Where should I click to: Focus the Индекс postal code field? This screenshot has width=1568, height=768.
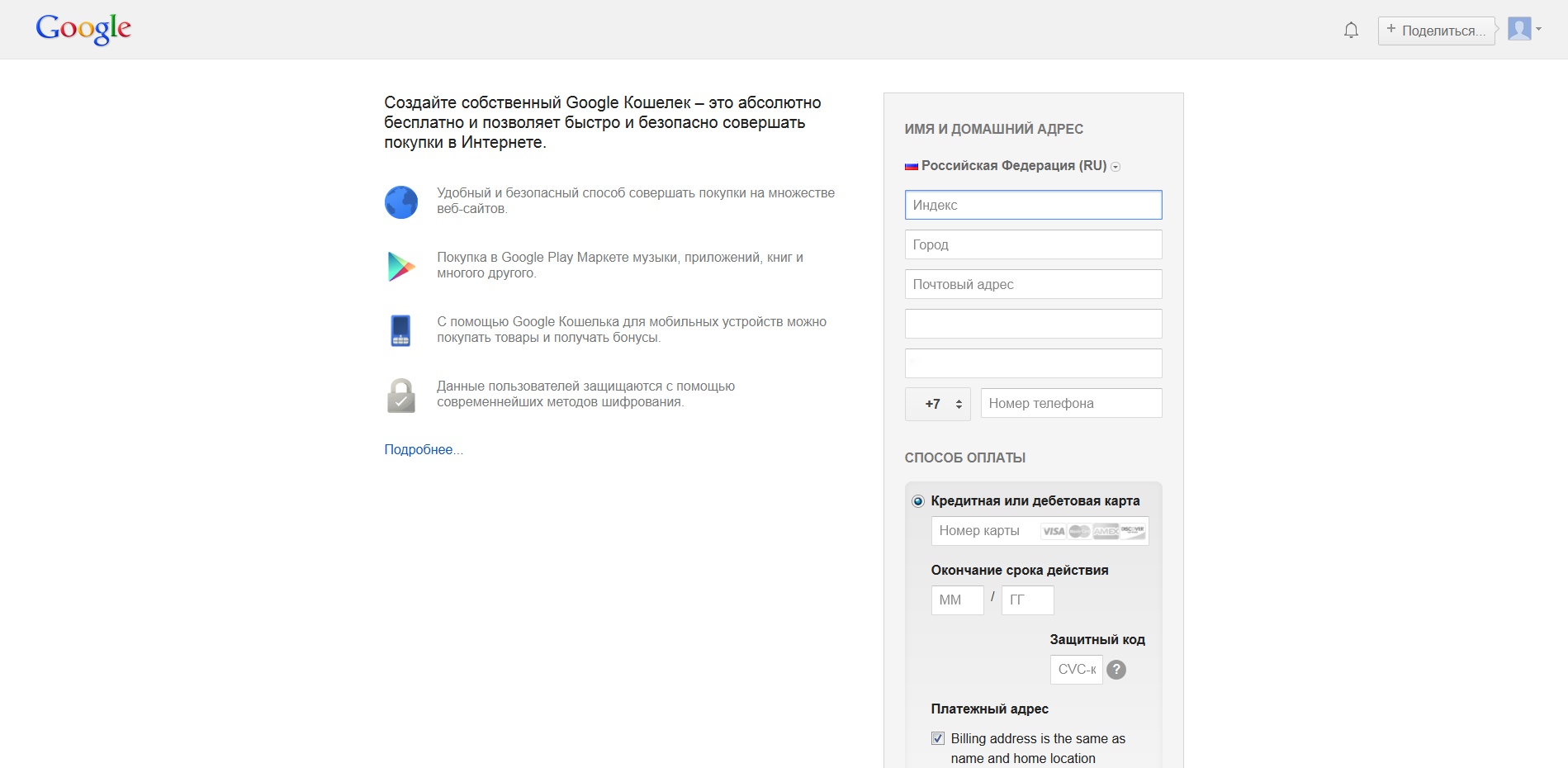pos(1033,205)
